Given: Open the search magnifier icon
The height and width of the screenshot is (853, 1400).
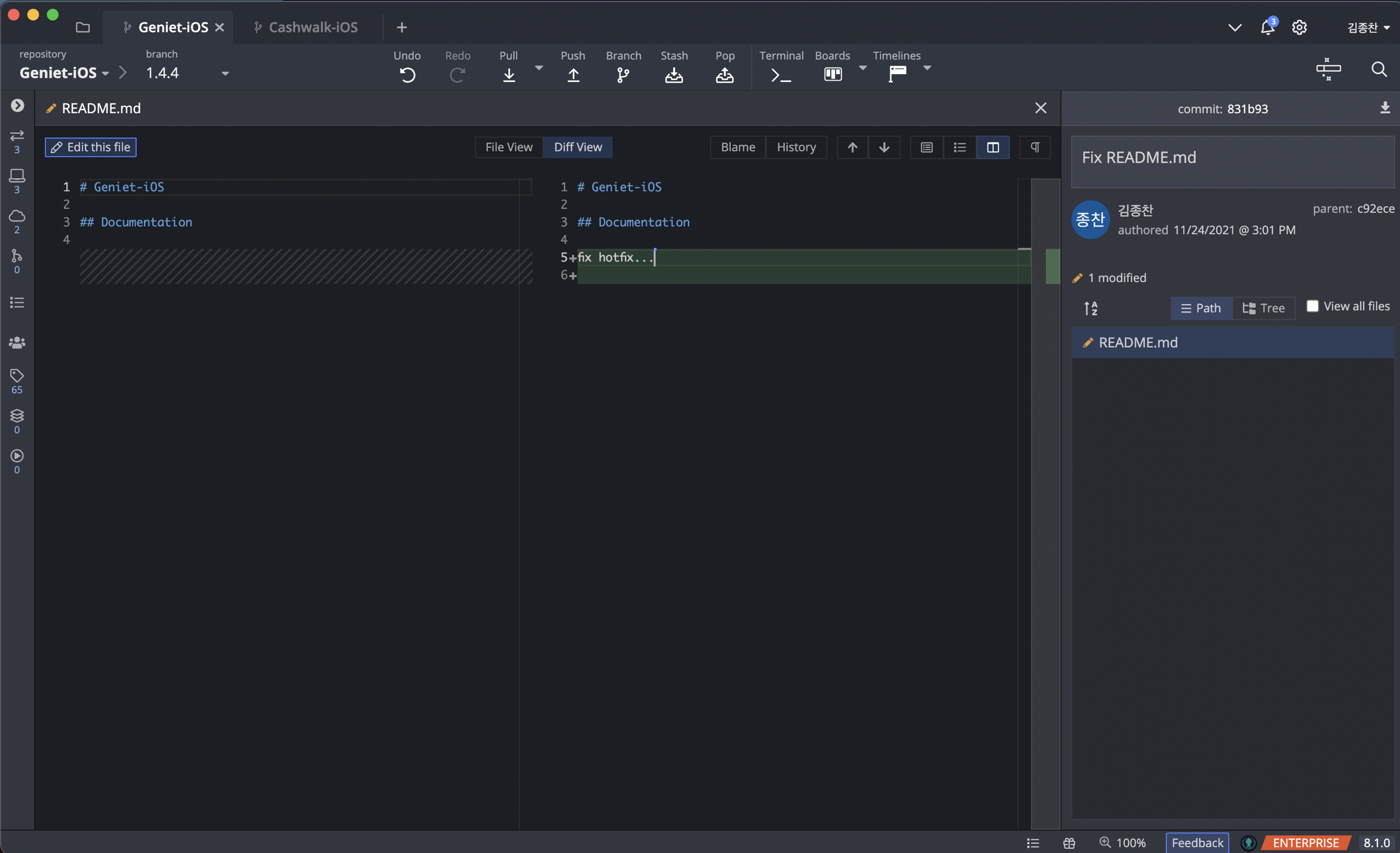Looking at the screenshot, I should point(1379,69).
